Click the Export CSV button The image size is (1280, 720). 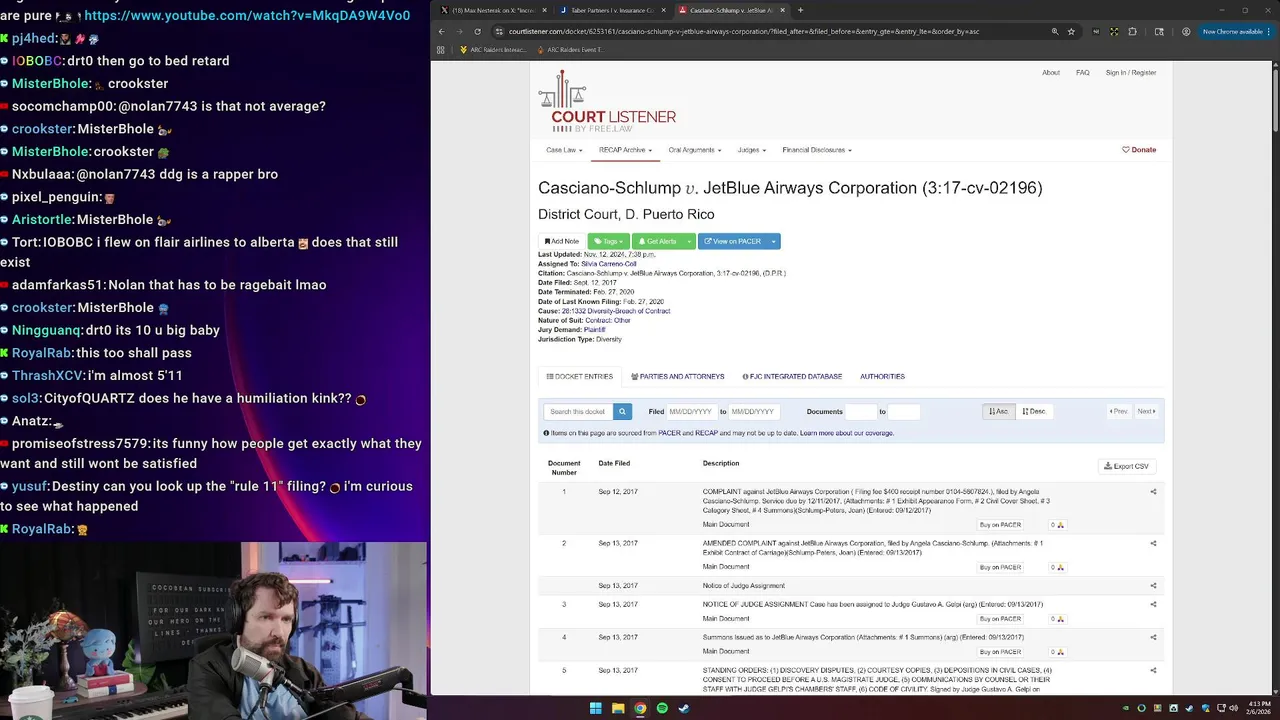(1127, 466)
